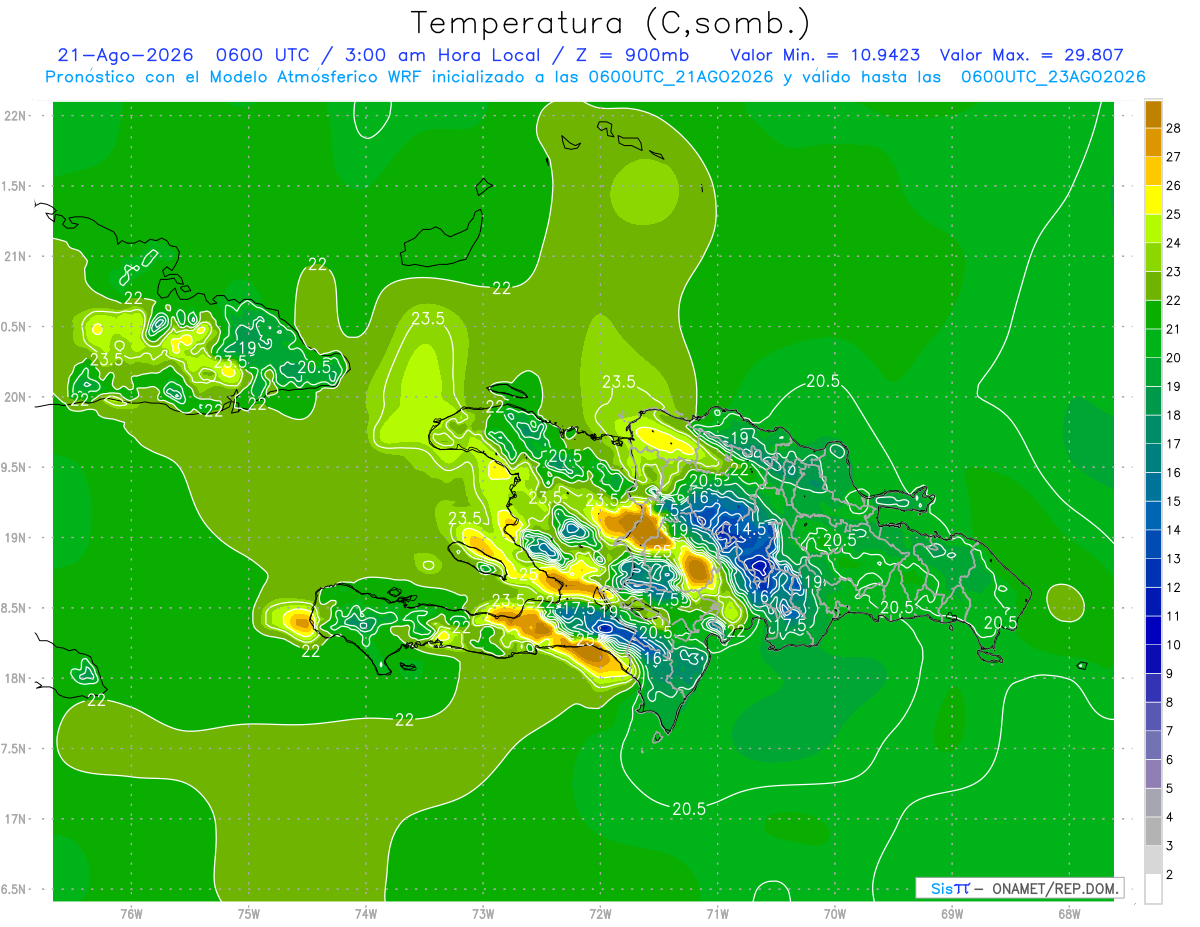1200x927 pixels.
Task: Click the "20N" latitude axis label
Action: pyautogui.click(x=14, y=398)
